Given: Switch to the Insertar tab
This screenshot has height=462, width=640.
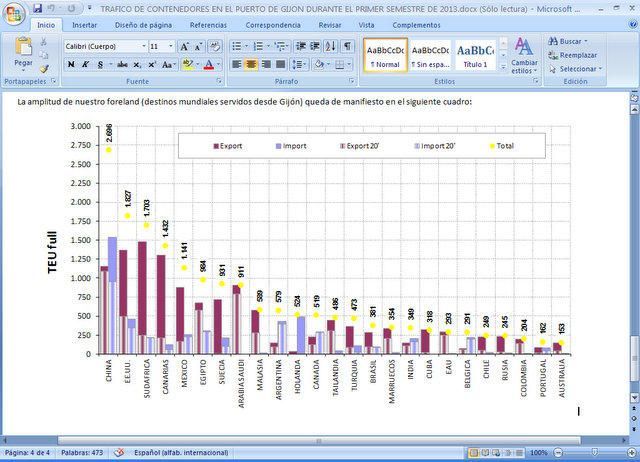Looking at the screenshot, I should tap(84, 25).
